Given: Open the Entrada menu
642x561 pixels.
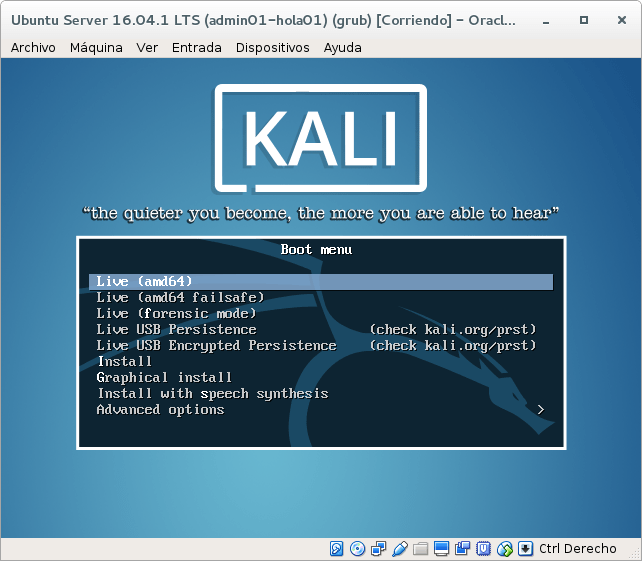Looking at the screenshot, I should point(197,48).
